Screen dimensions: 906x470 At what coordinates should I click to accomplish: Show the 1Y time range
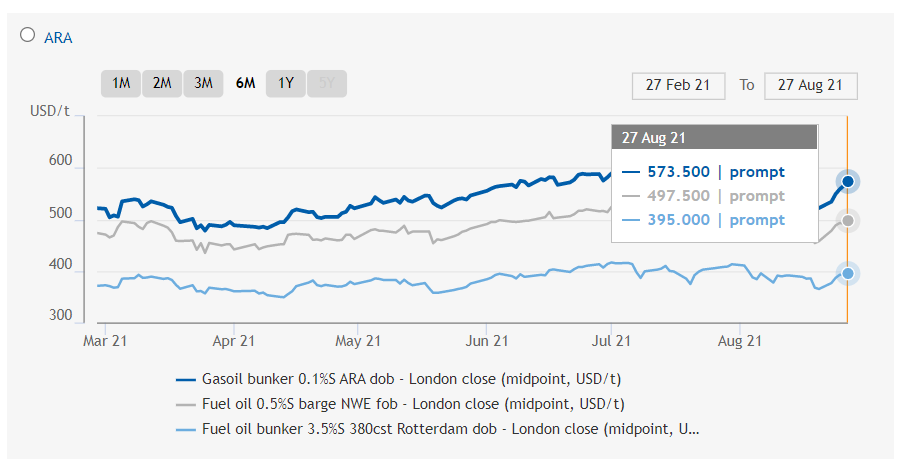point(286,83)
